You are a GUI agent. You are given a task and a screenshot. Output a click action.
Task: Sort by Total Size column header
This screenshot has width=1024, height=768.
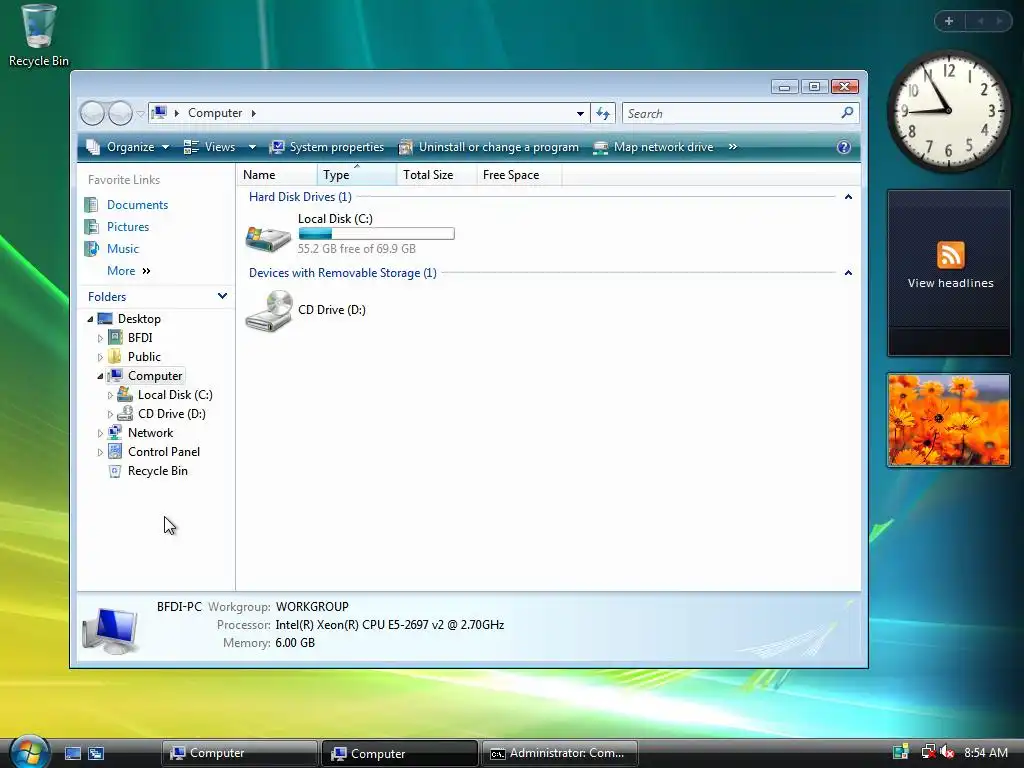[436, 174]
